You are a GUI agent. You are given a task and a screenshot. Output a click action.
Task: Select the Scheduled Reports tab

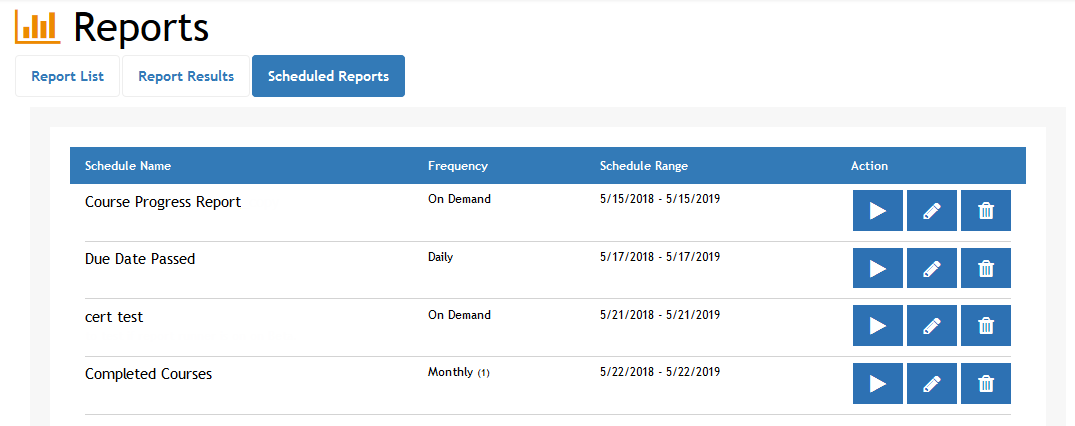click(x=328, y=76)
